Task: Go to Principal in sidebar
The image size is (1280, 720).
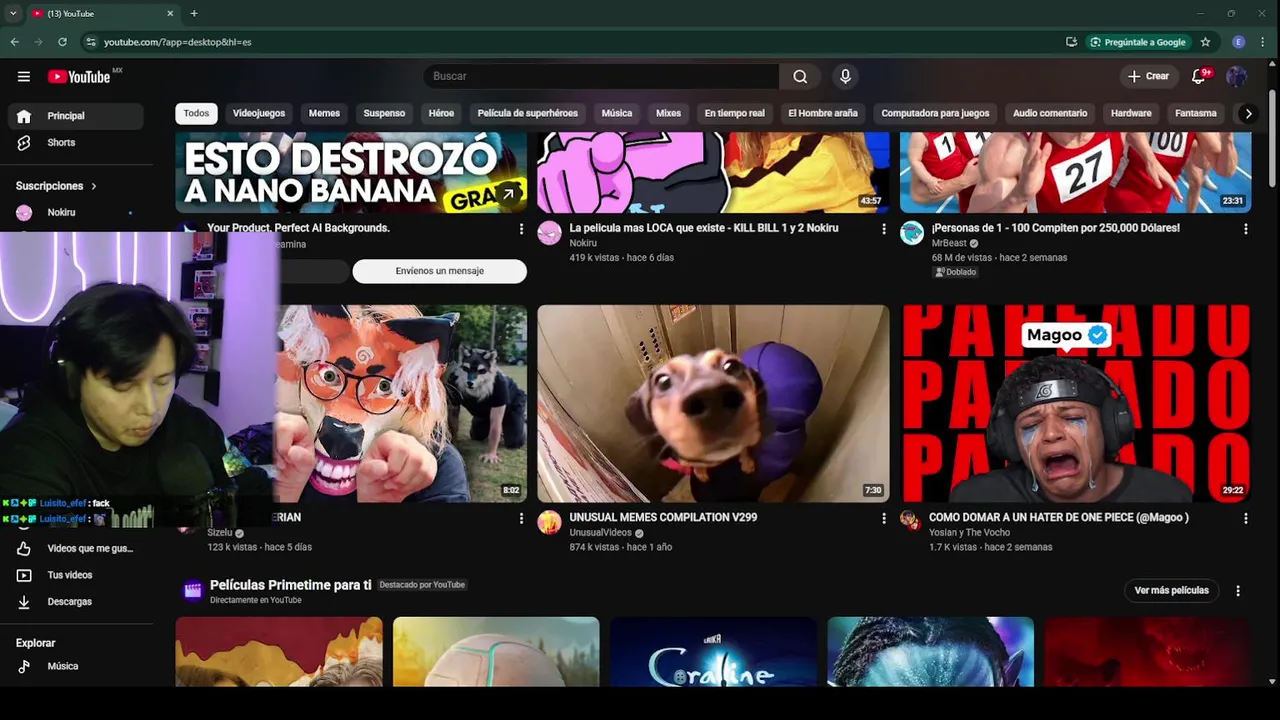Action: pyautogui.click(x=76, y=116)
